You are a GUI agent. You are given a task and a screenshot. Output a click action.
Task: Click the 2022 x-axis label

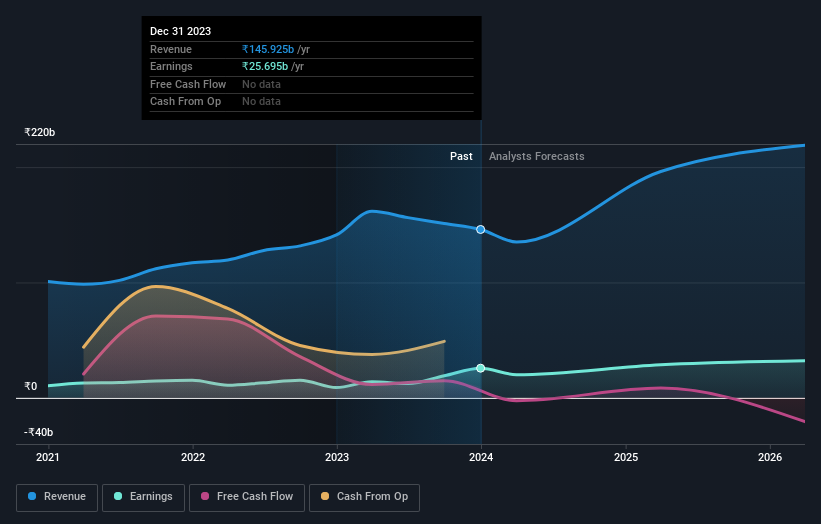pyautogui.click(x=193, y=458)
